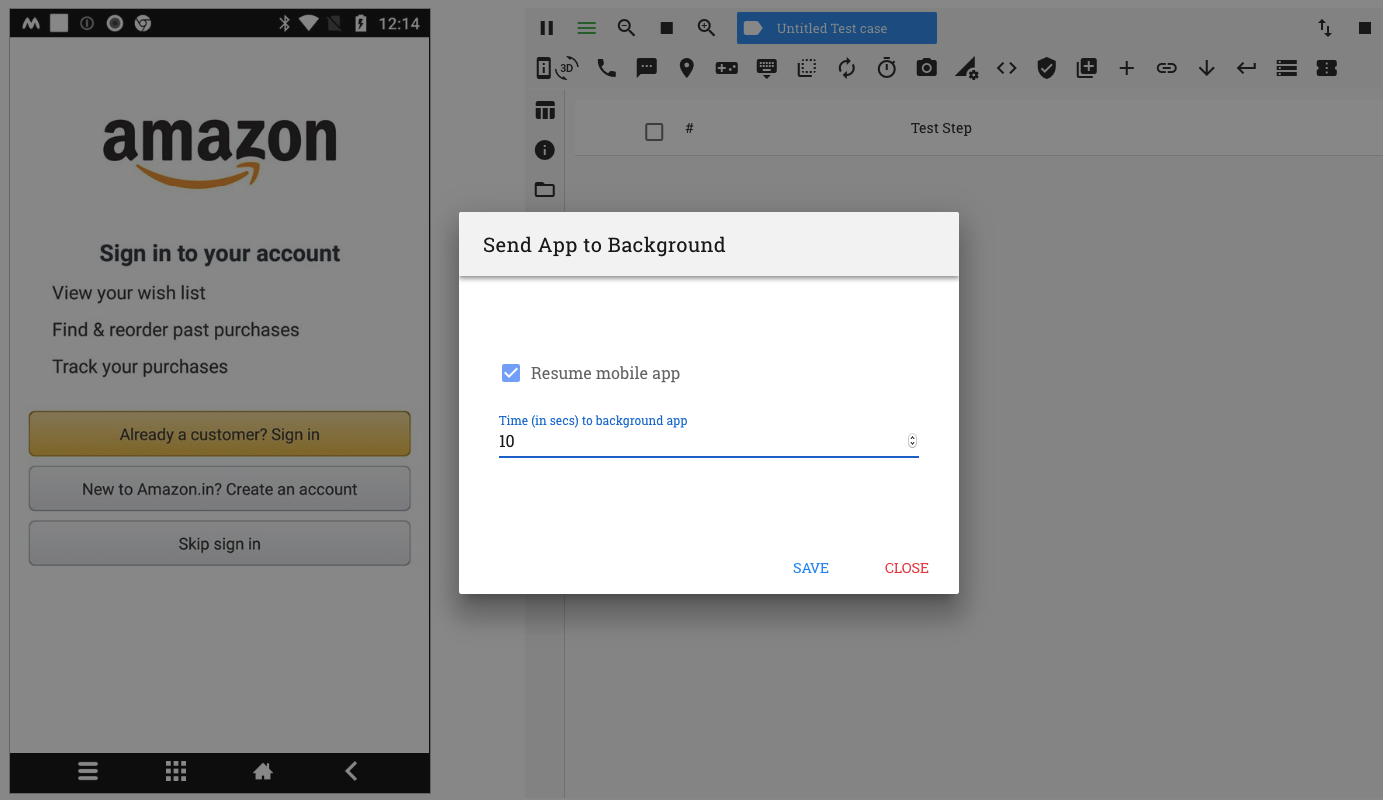Click the camera screenshot icon
This screenshot has width=1383, height=800.
click(x=927, y=68)
